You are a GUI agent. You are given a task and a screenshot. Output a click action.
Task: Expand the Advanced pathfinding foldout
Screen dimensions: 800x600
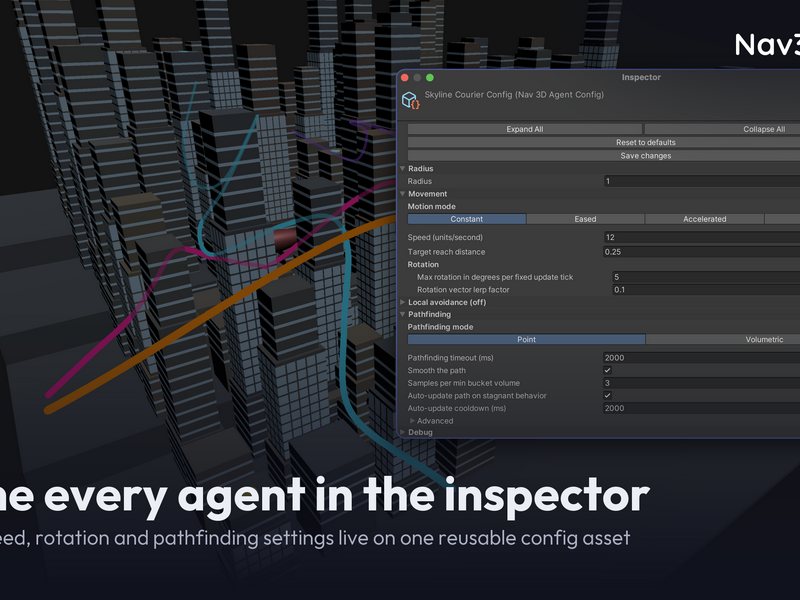pyautogui.click(x=412, y=421)
